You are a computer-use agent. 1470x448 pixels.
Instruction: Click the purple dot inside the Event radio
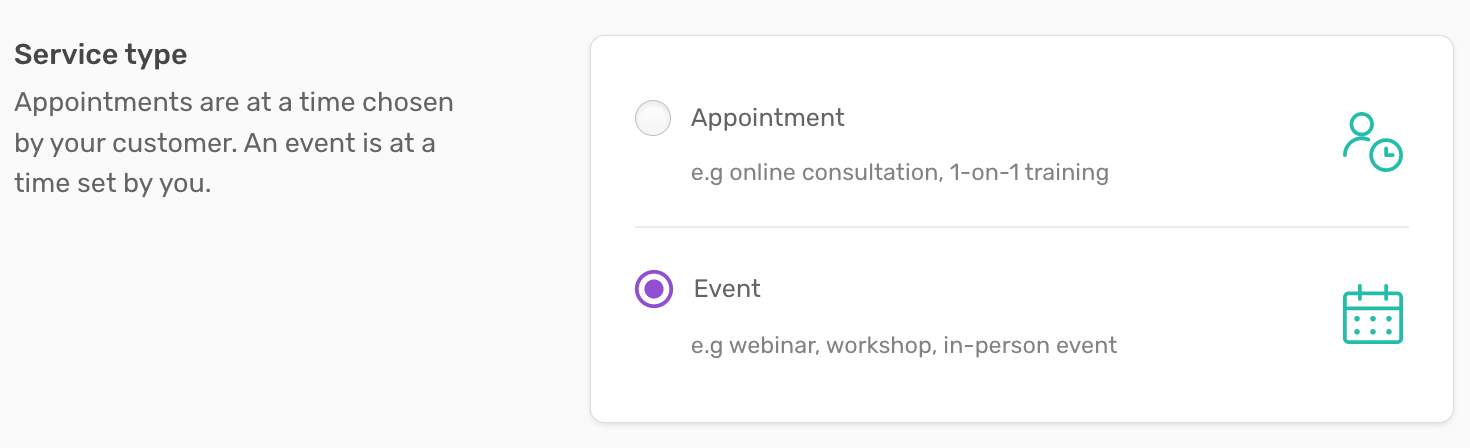(x=654, y=289)
